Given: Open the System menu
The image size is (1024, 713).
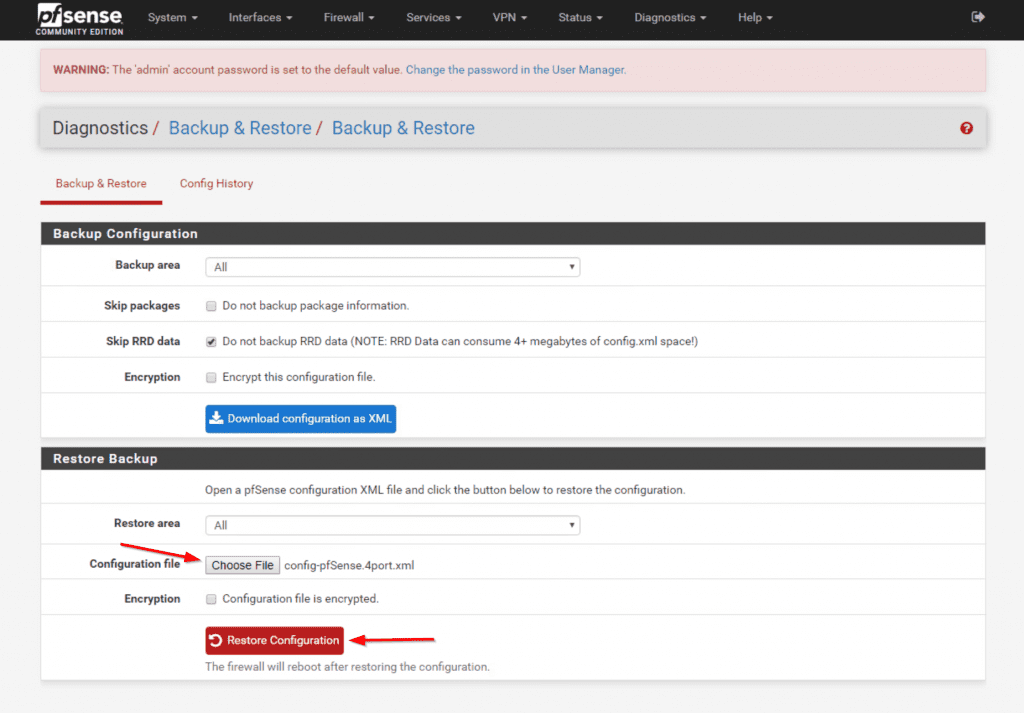Looking at the screenshot, I should click(x=172, y=18).
